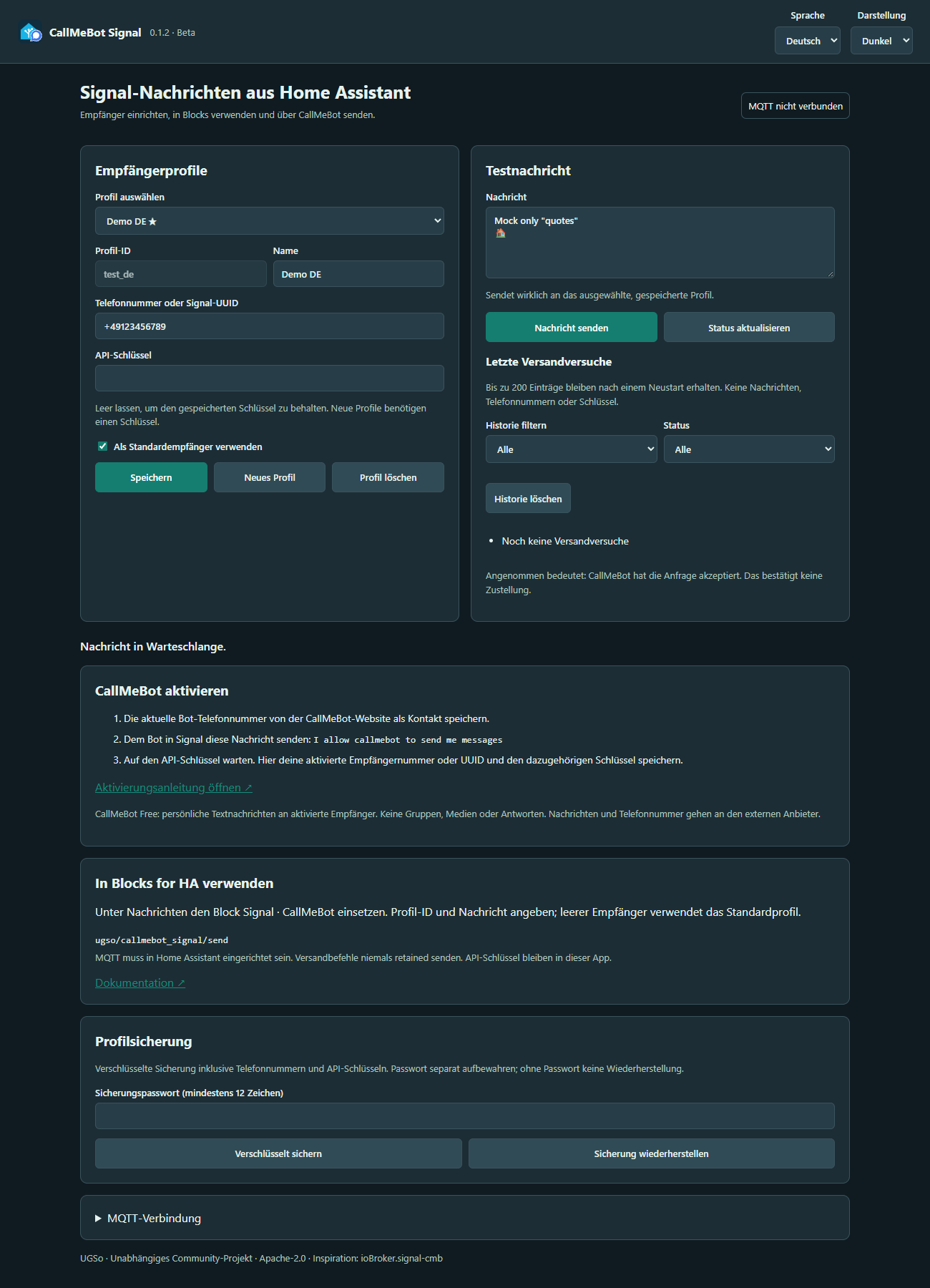
Task: Click the "Noch keine Versandversuche" list entry
Action: click(565, 541)
